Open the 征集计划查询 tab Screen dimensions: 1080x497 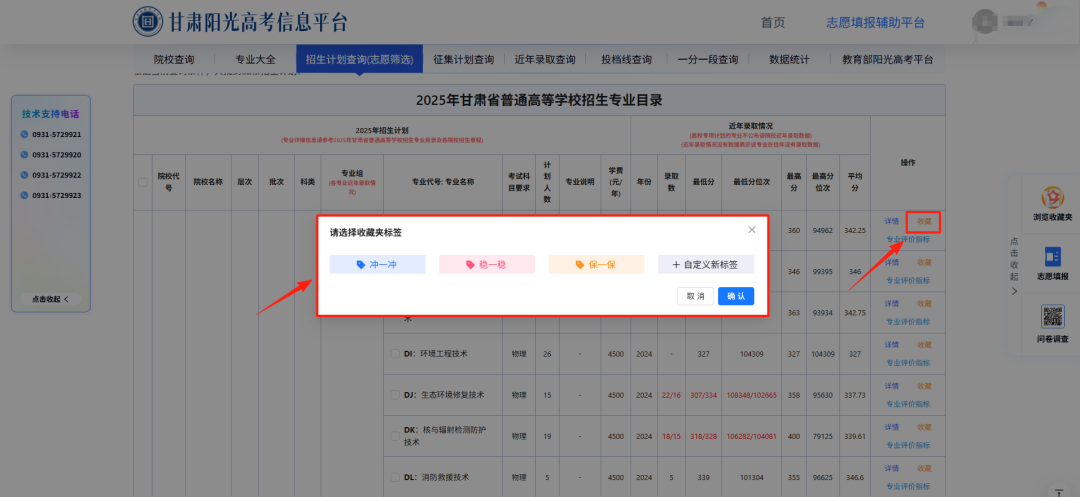click(x=464, y=60)
